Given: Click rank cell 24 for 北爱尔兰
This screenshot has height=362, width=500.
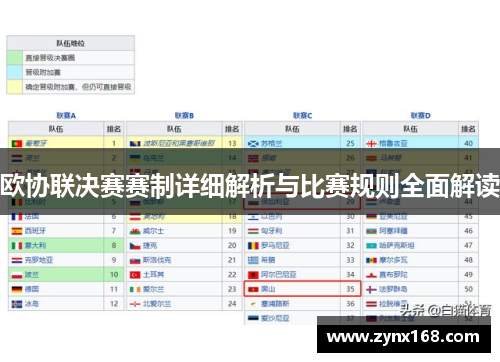Looking at the screenshot, I should pos(232,304).
